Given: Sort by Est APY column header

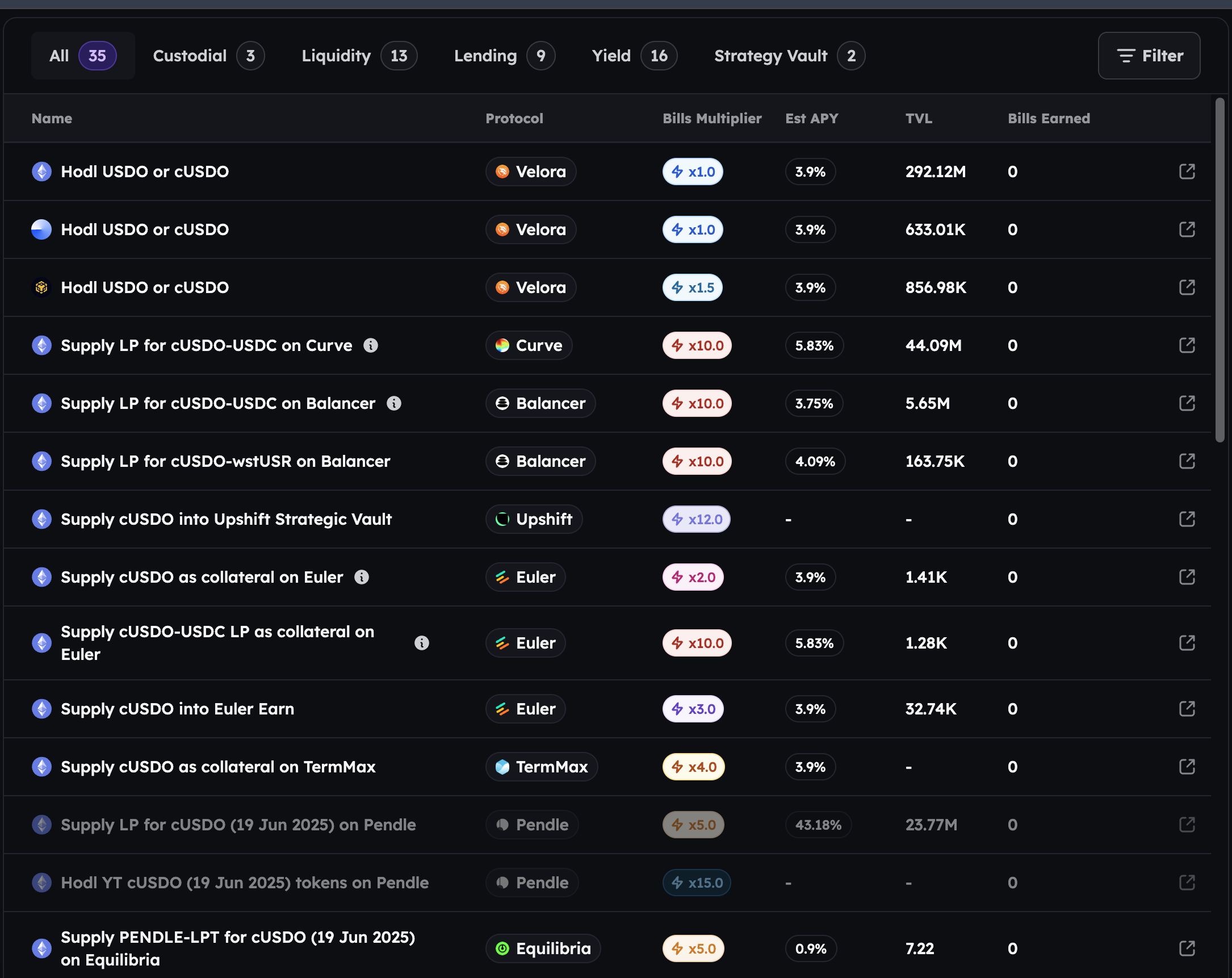Looking at the screenshot, I should coord(811,118).
